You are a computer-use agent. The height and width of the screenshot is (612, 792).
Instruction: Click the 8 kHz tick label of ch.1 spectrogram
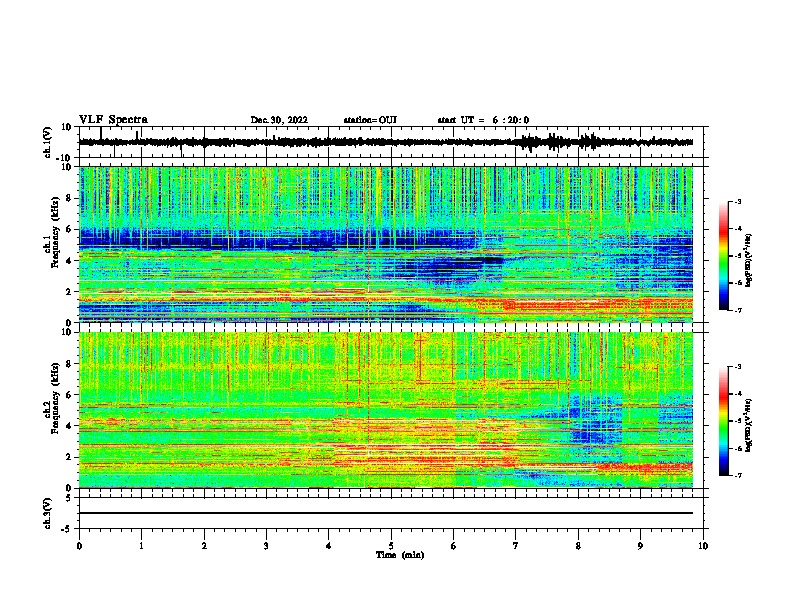pos(70,198)
